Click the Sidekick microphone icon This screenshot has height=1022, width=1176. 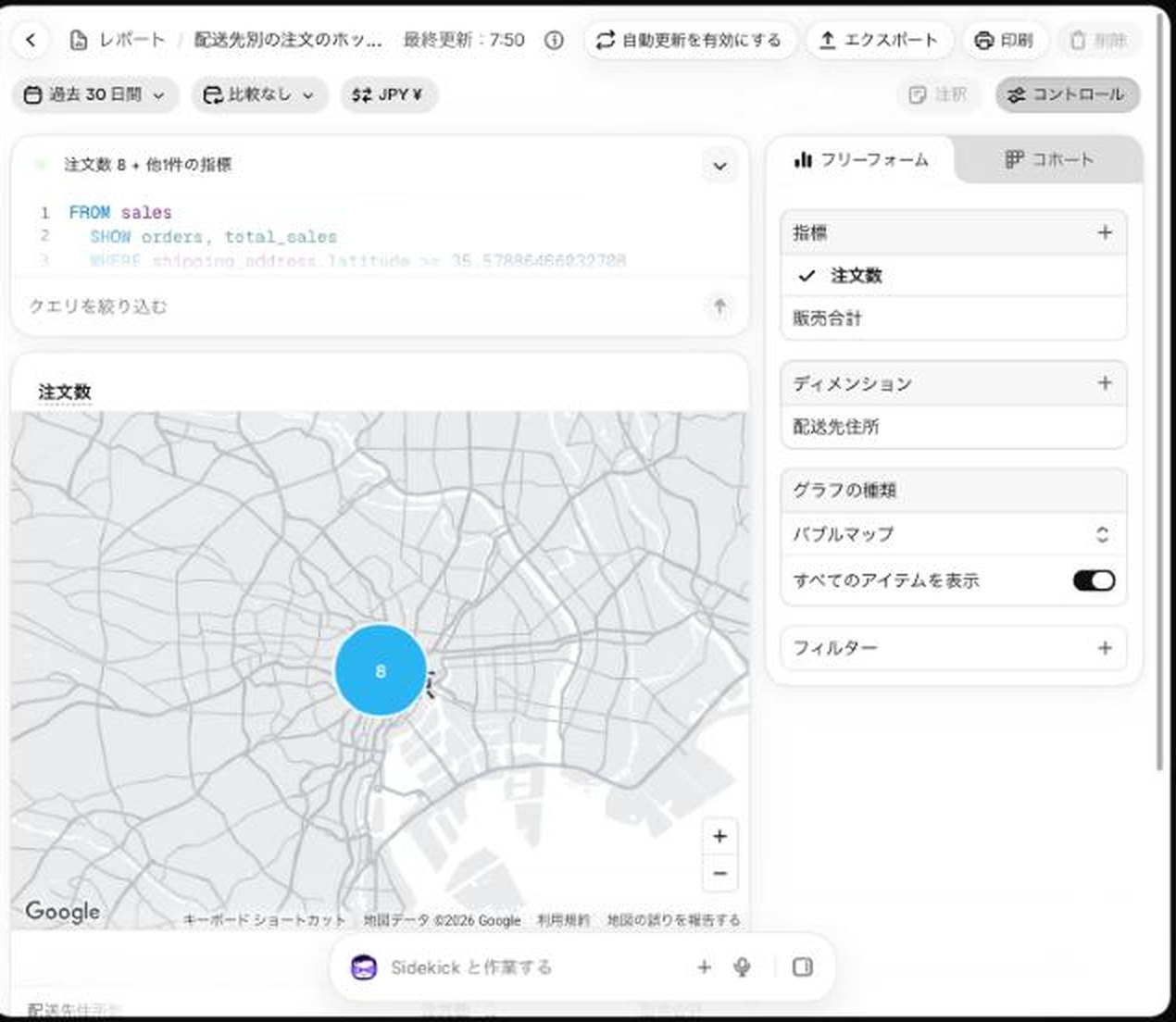pos(742,967)
